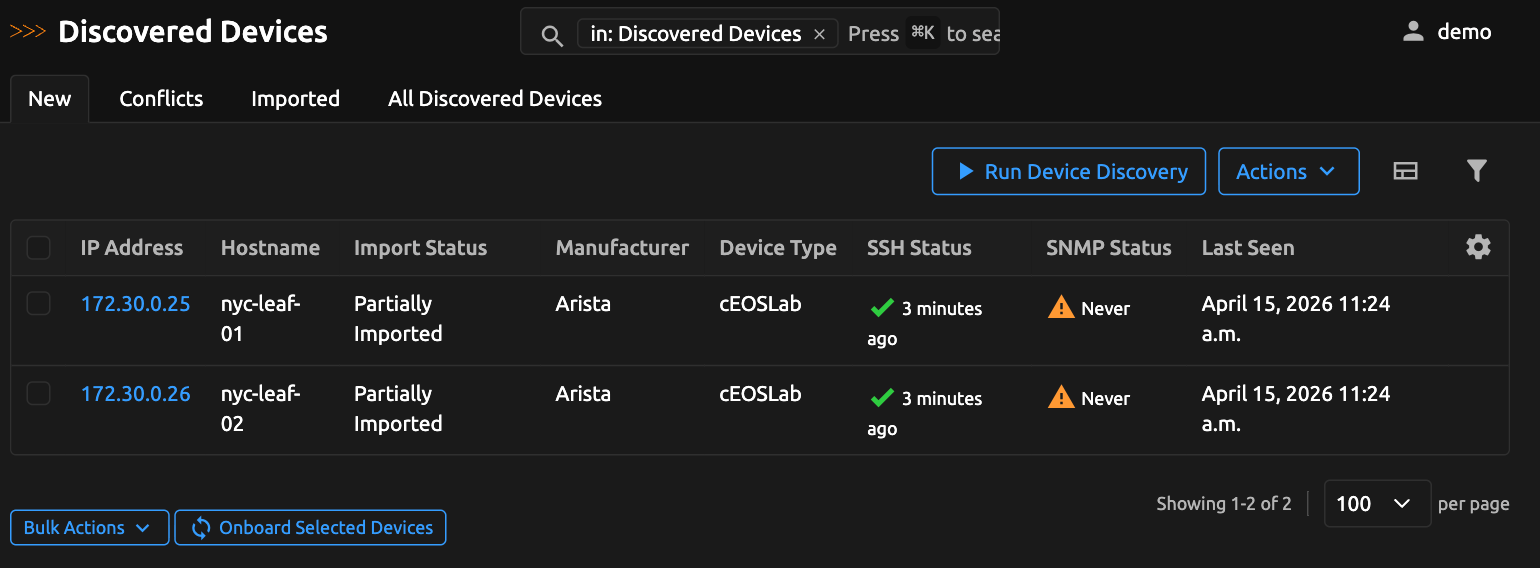
Task: Check the box for 172.30.0.25 row
Action: [38, 304]
